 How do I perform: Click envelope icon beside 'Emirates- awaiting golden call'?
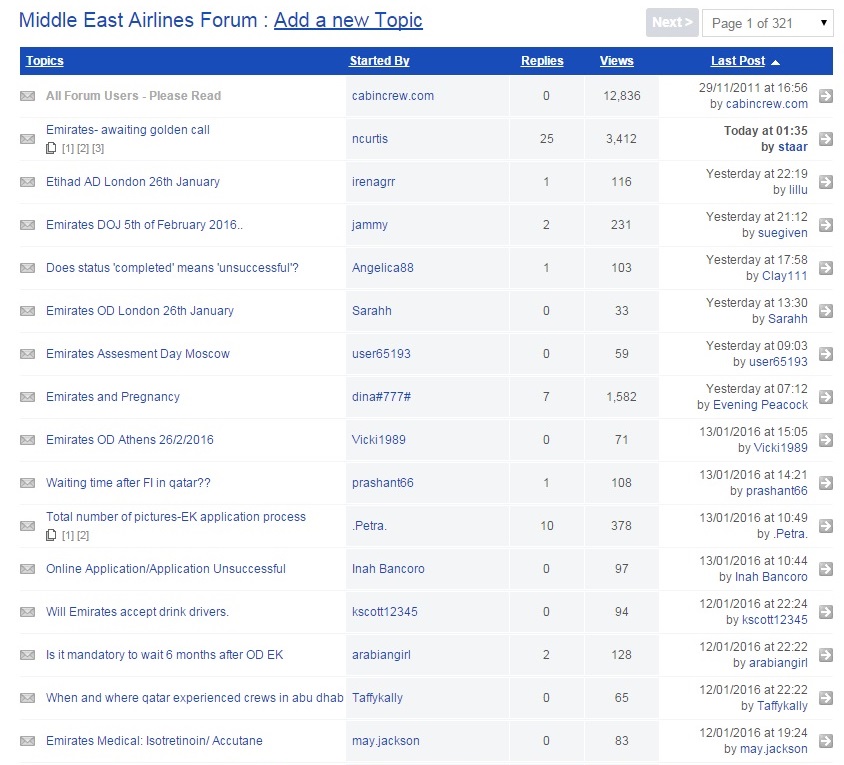[27, 139]
